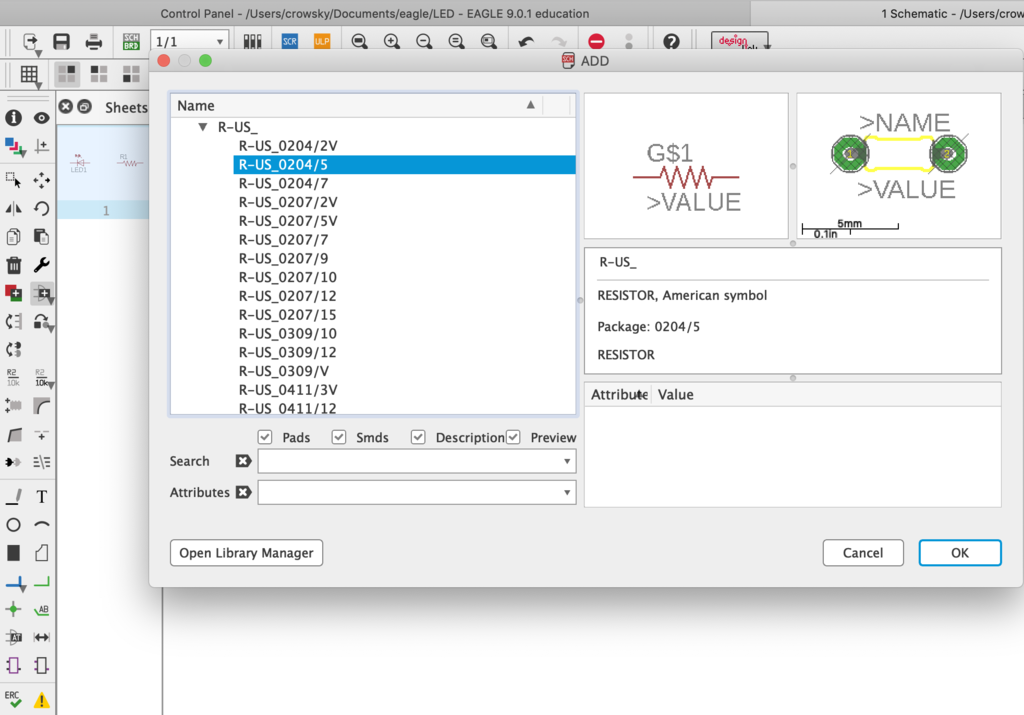Screen dimensions: 1024x715
Task: Click Open Library Manager button
Action: point(246,553)
